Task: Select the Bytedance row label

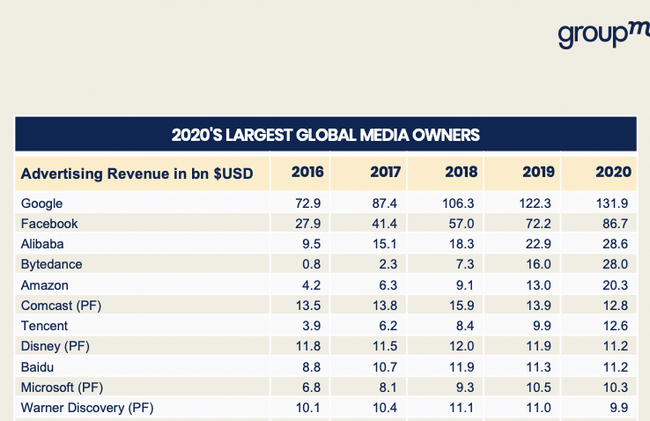Action: [x=51, y=264]
